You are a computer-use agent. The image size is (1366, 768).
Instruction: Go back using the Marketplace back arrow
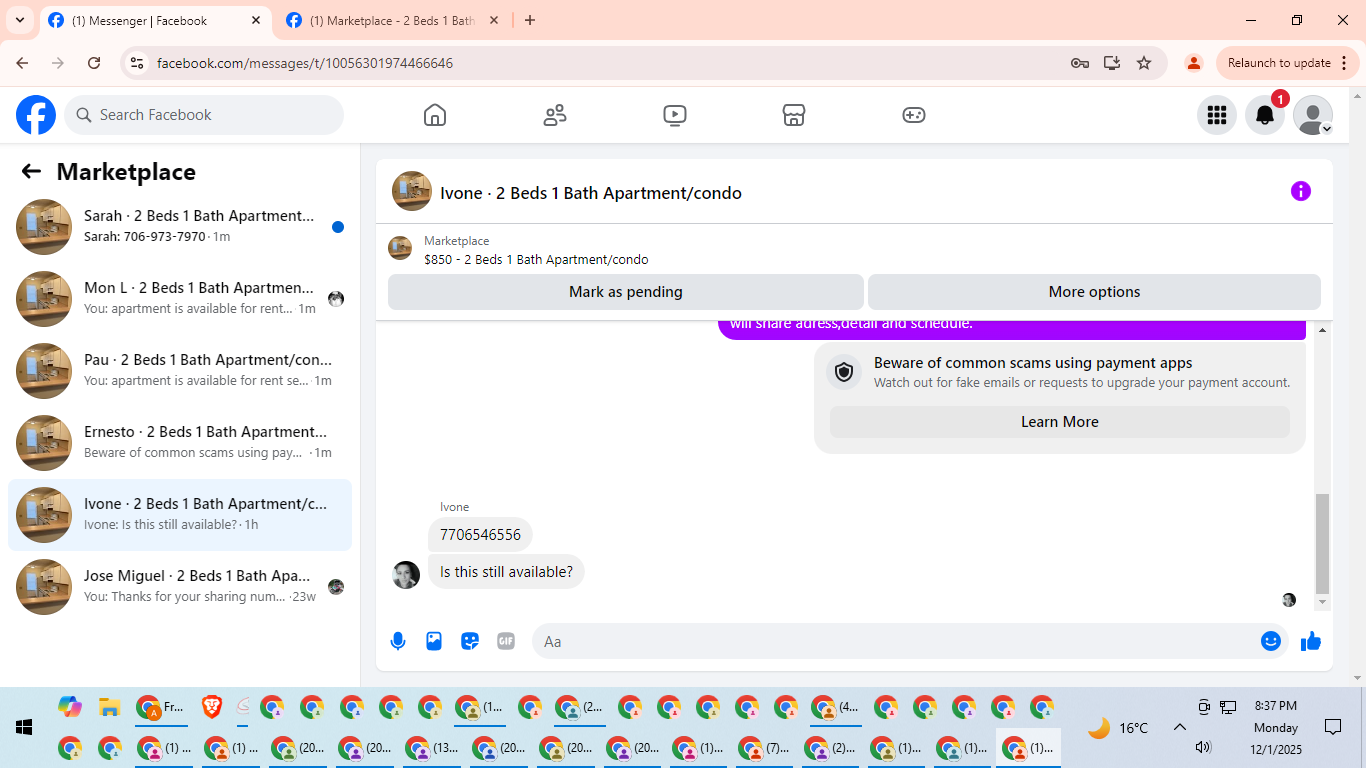pyautogui.click(x=31, y=171)
